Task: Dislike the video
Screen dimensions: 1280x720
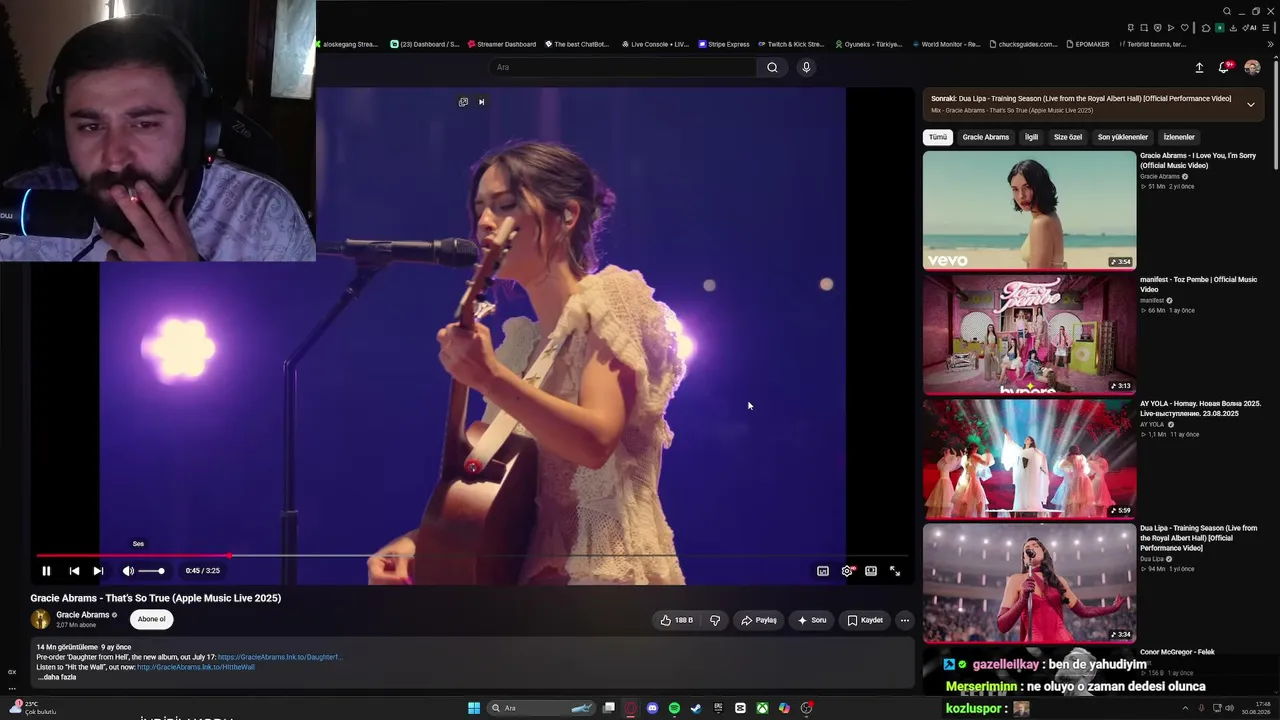Action: [x=715, y=620]
